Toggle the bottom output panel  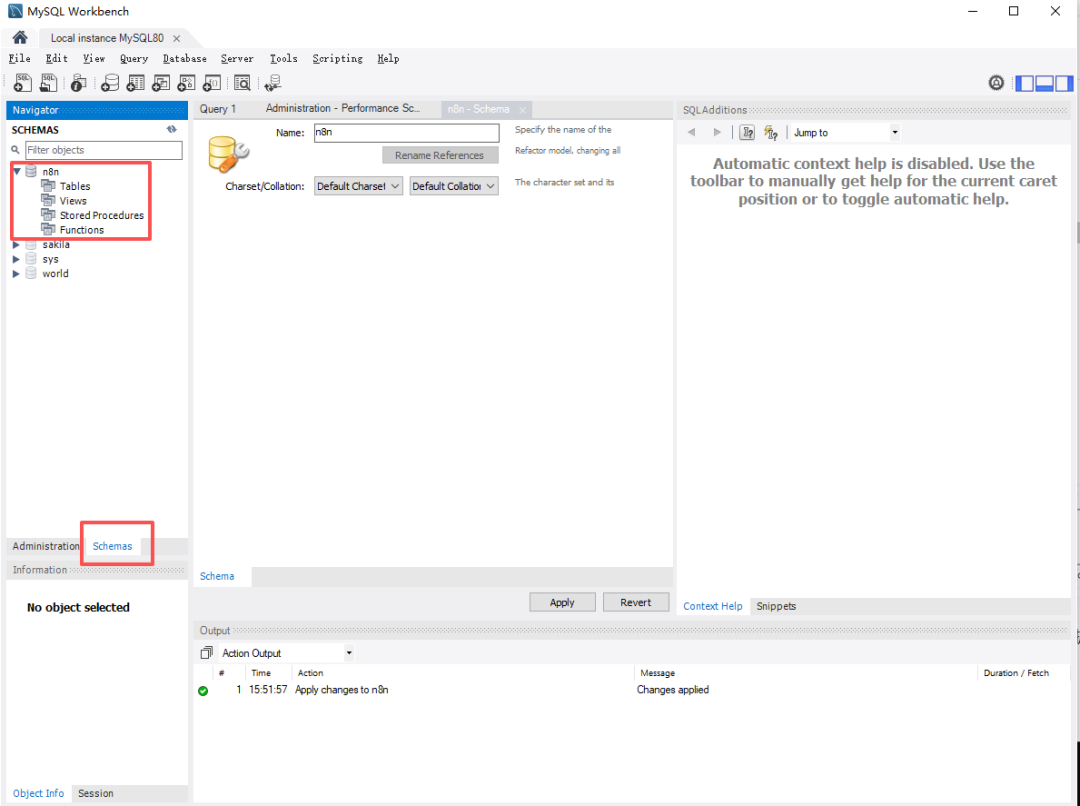(x=1044, y=83)
